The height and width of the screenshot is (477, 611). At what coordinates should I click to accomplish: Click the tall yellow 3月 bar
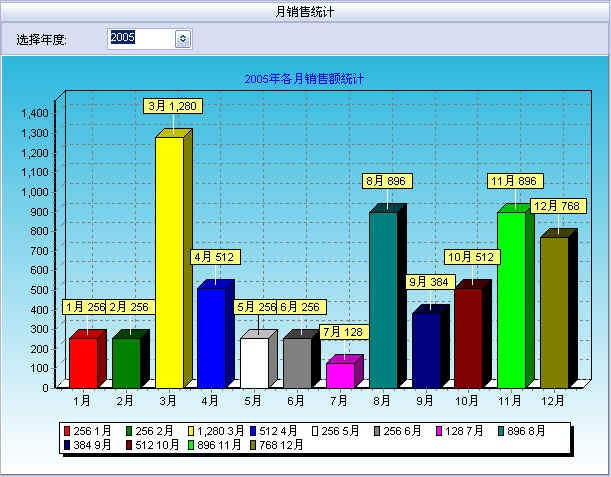168,262
